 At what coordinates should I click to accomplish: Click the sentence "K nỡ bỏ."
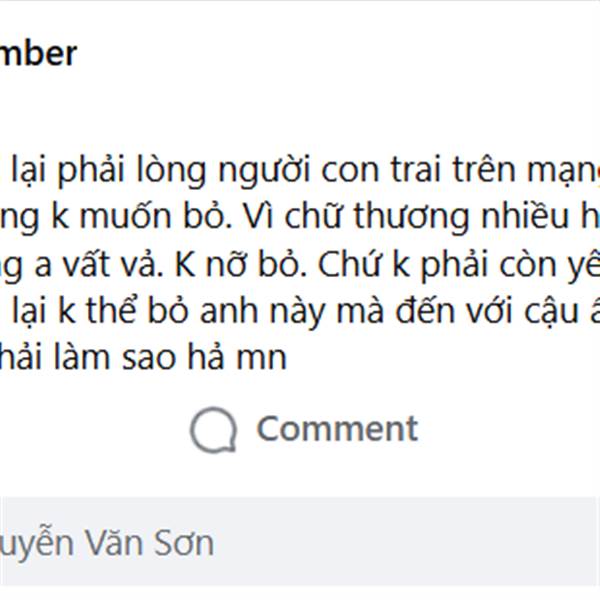coord(235,263)
